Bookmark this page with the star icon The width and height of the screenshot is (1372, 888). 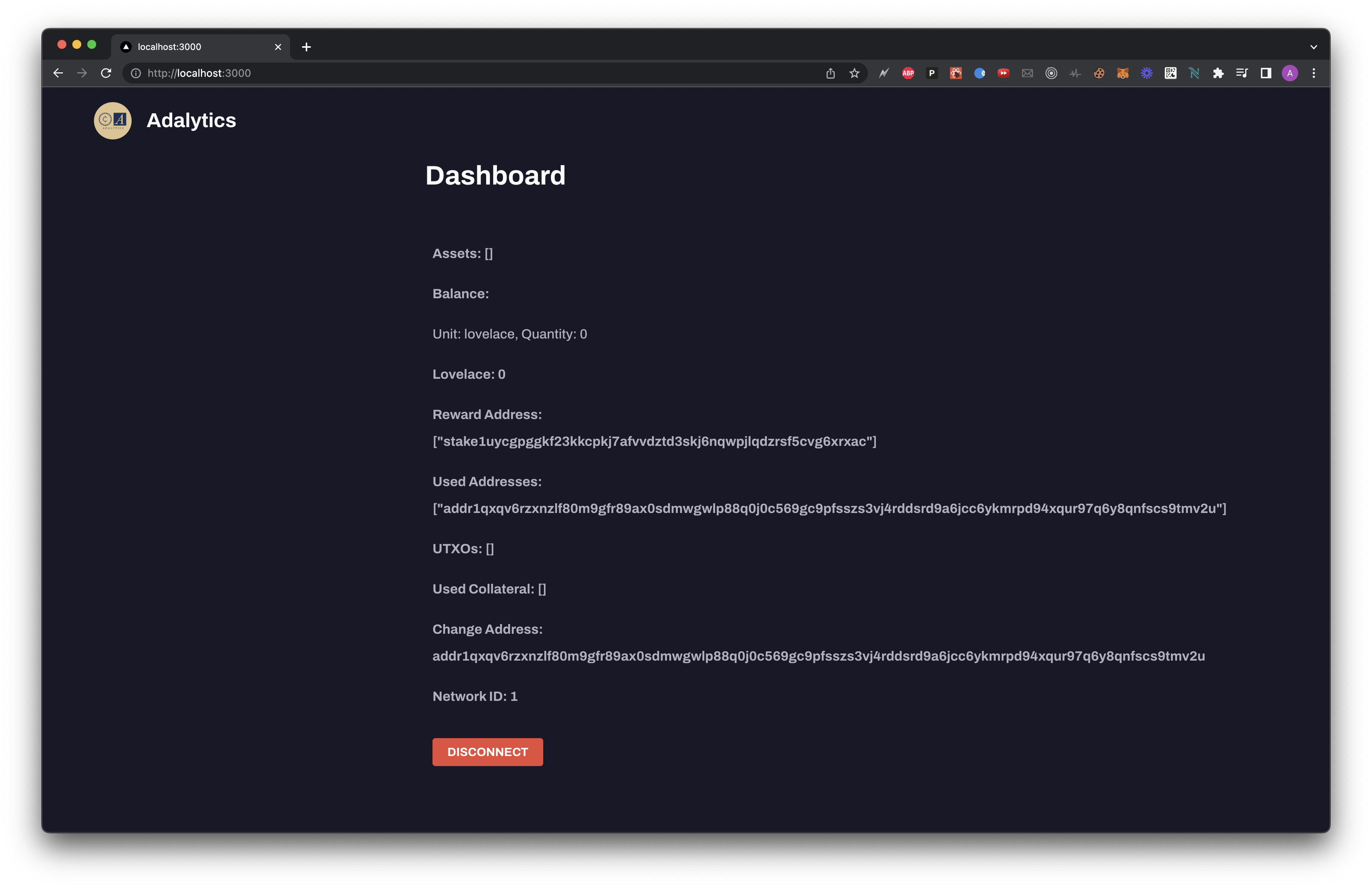[x=854, y=73]
